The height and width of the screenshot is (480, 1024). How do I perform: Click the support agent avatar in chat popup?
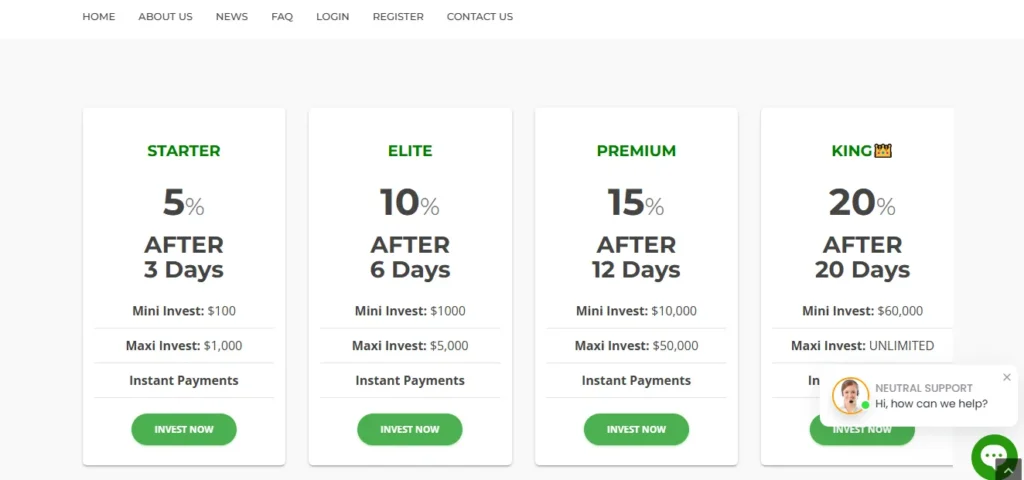point(850,396)
